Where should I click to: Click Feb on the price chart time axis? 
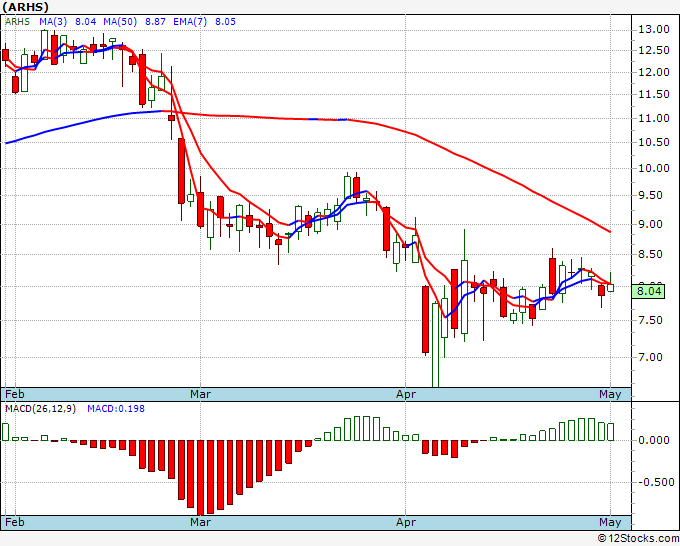pyautogui.click(x=15, y=394)
